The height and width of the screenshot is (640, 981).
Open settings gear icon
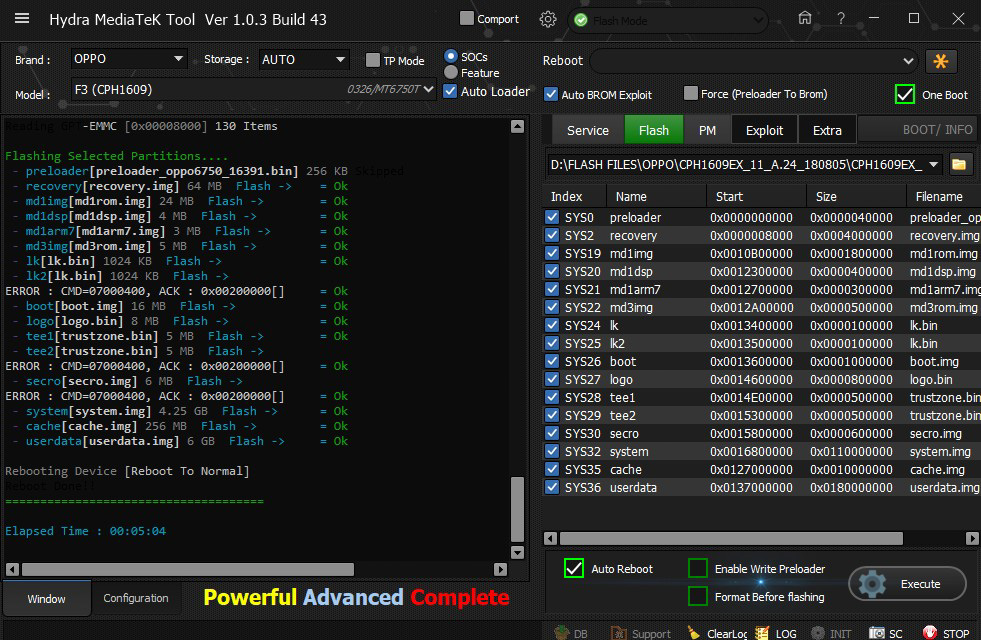coord(548,19)
